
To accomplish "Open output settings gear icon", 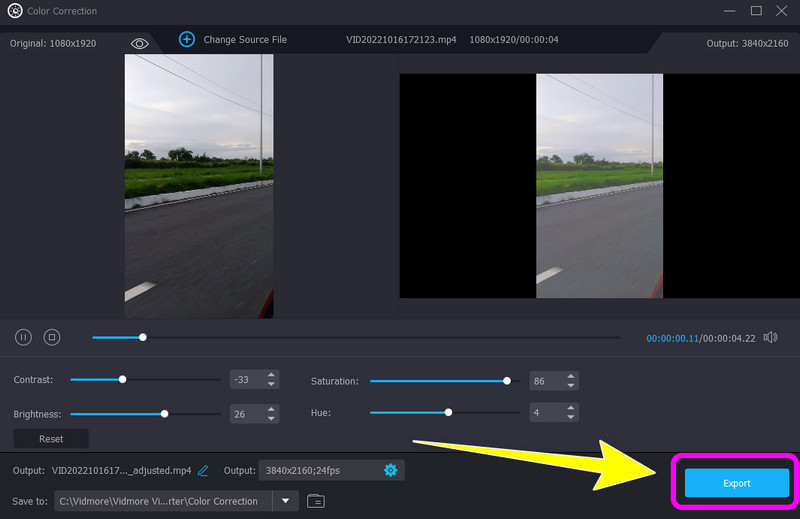I will (390, 470).
